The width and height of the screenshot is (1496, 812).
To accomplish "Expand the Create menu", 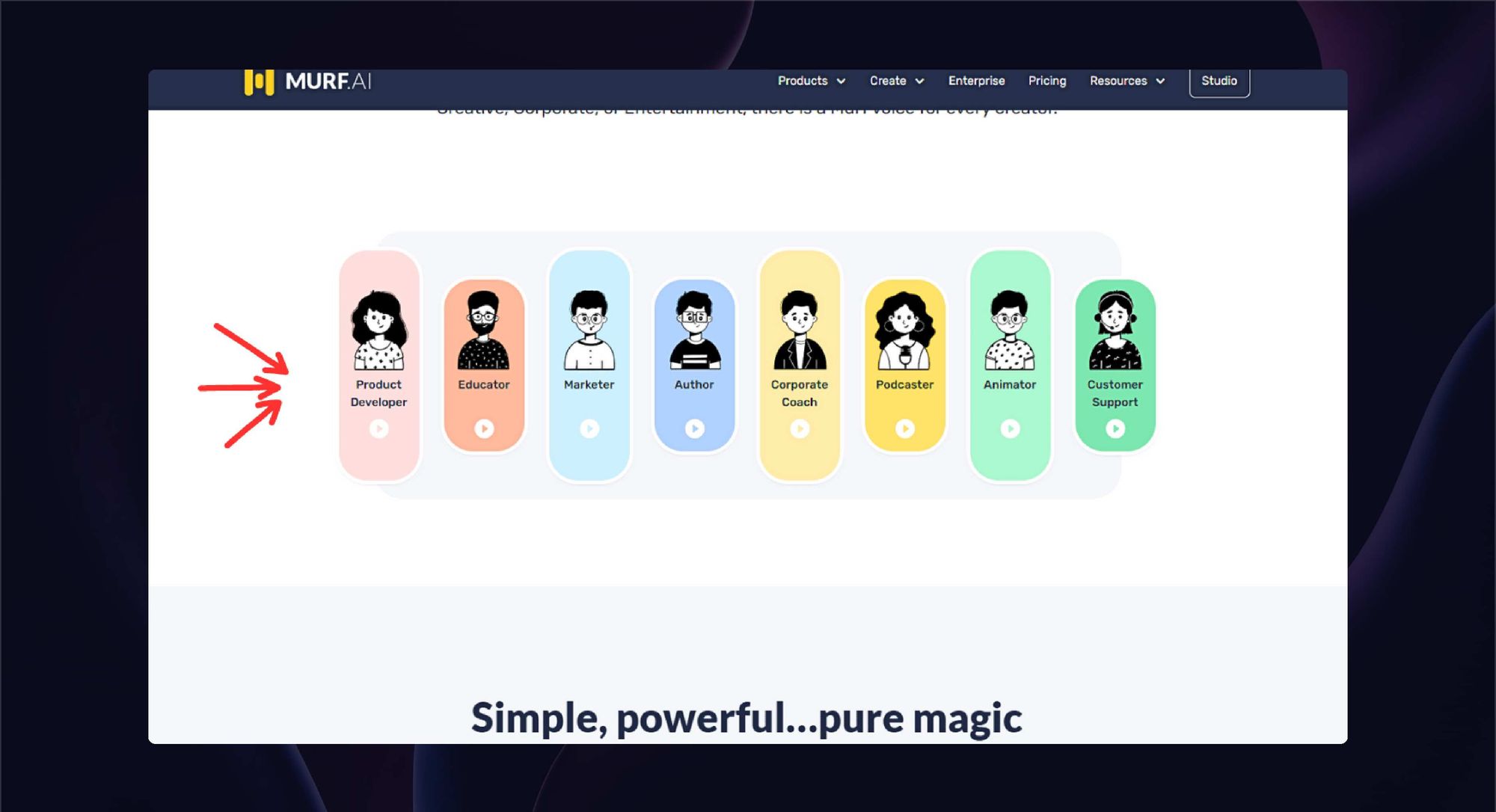I will [894, 80].
